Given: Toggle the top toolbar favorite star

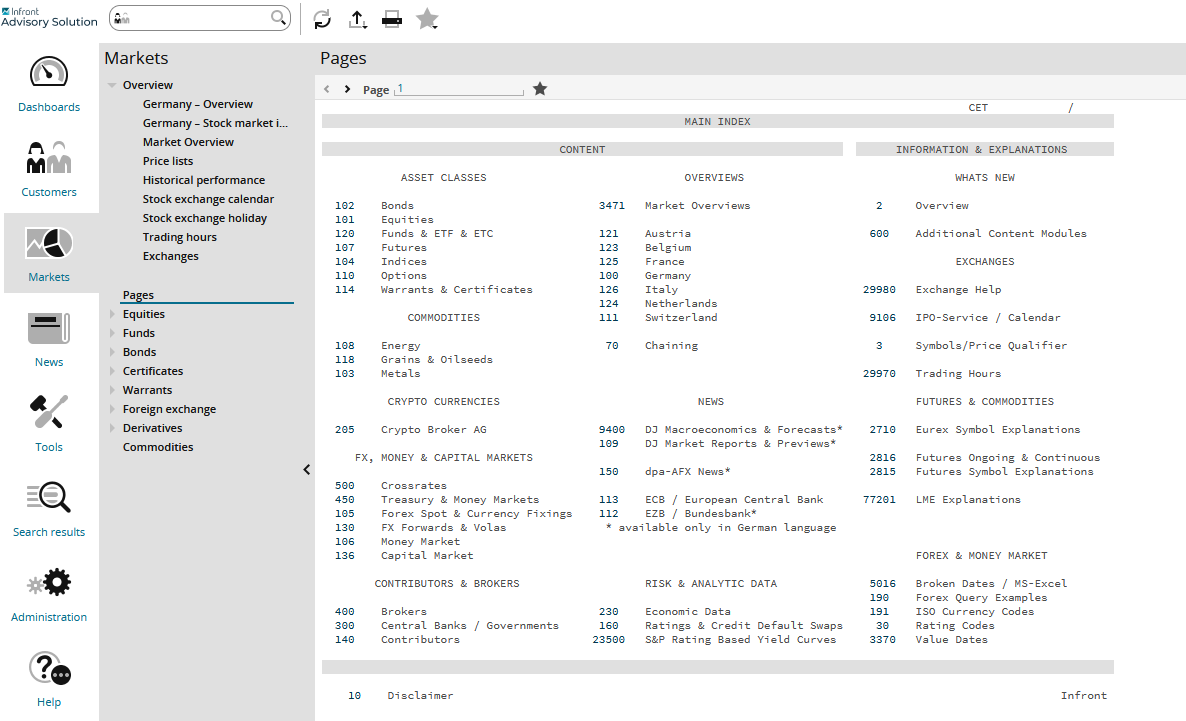Looking at the screenshot, I should pyautogui.click(x=428, y=19).
